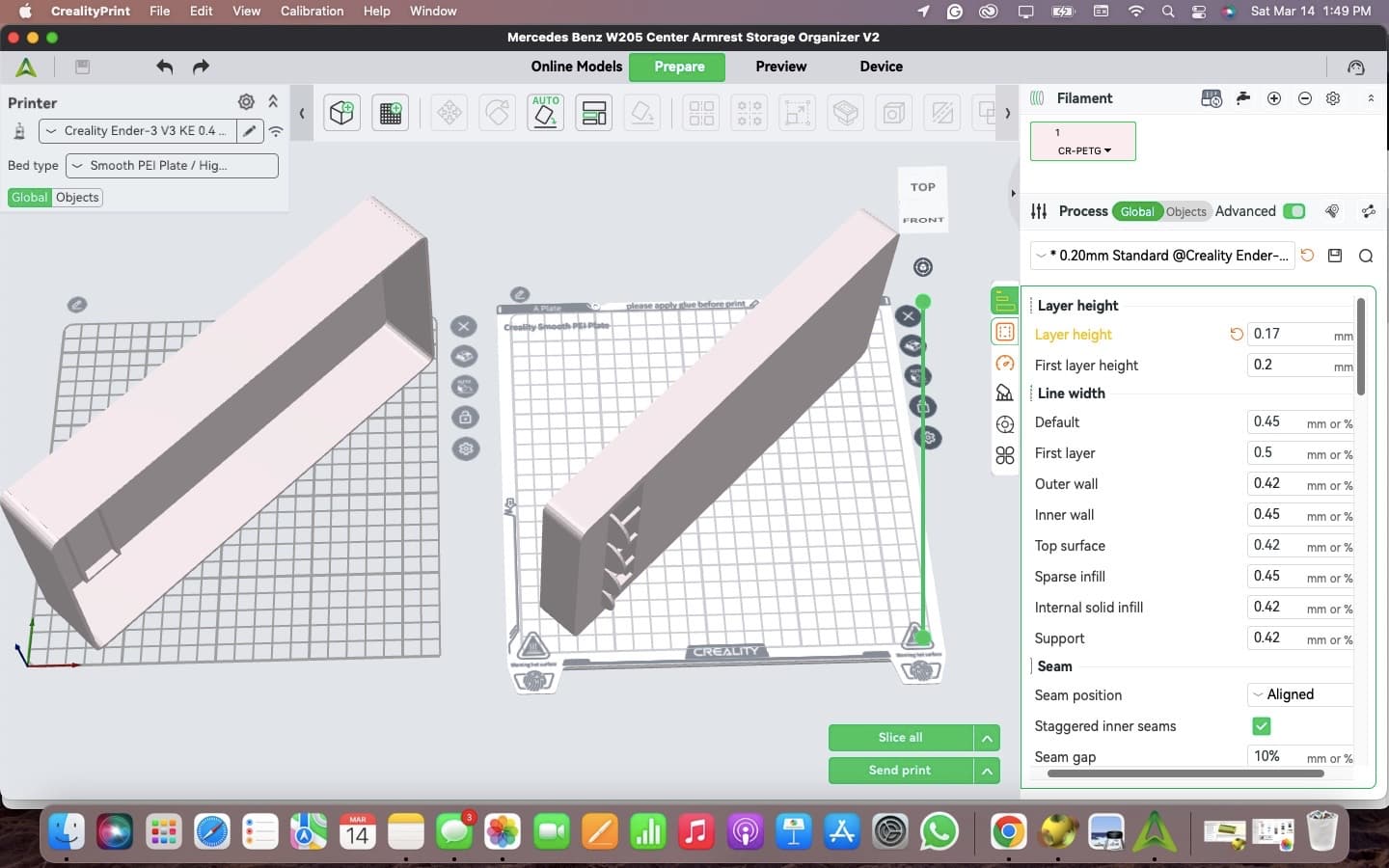Expand Send print options arrow

[x=987, y=771]
